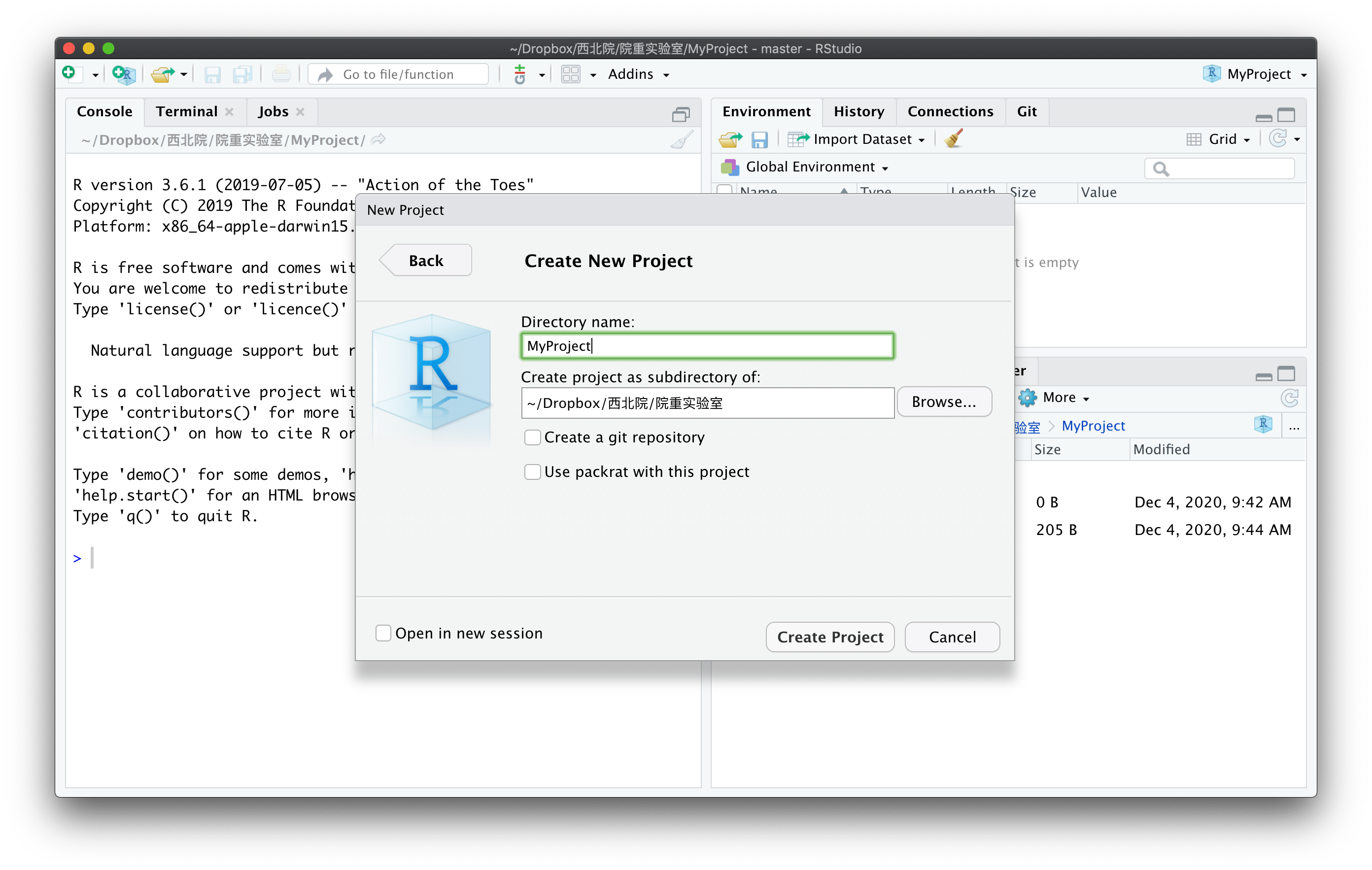Screen dimensions: 1372x870
Task: Click the ellipsis go-to-directory button
Action: [1294, 427]
